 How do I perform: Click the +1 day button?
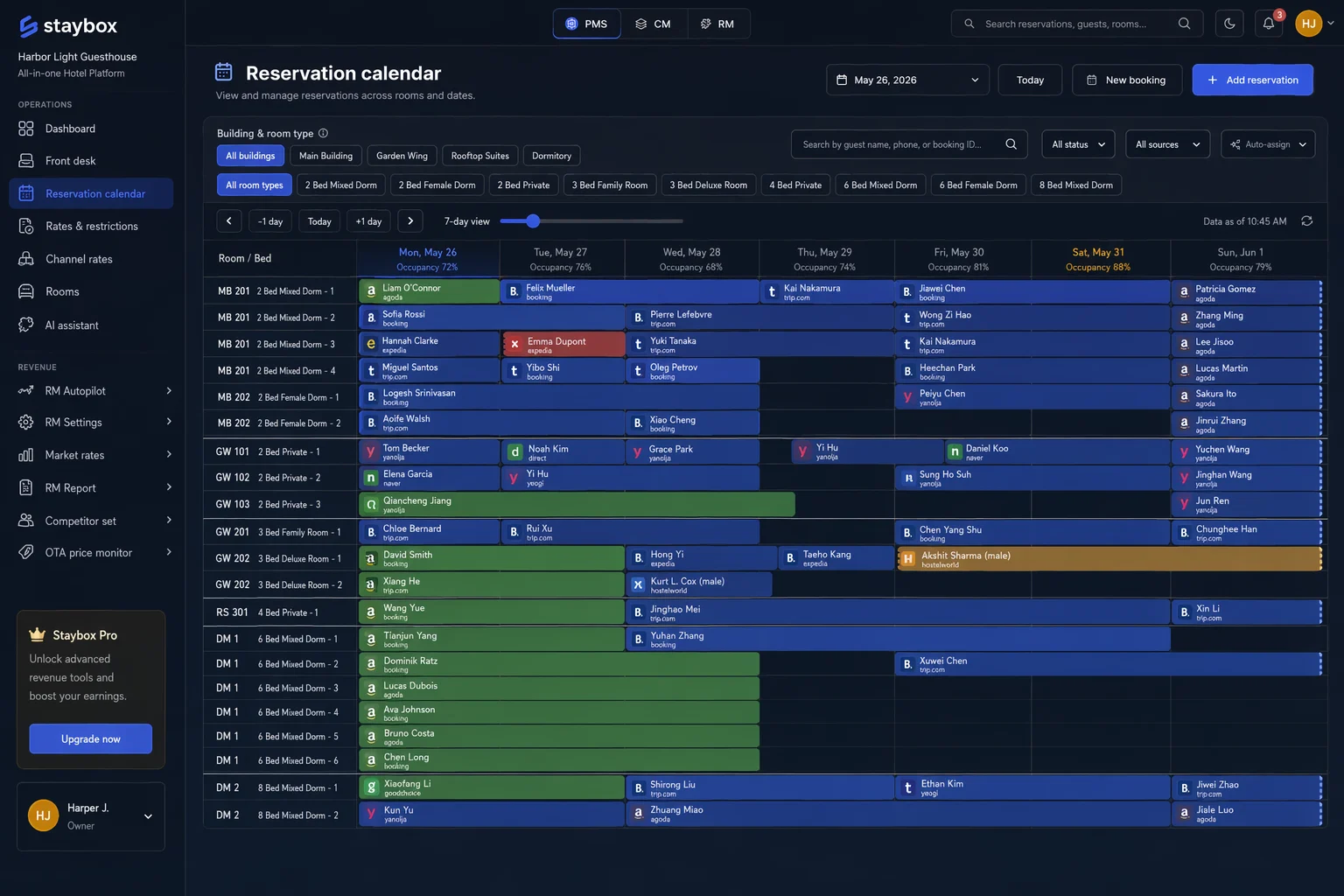(x=368, y=221)
